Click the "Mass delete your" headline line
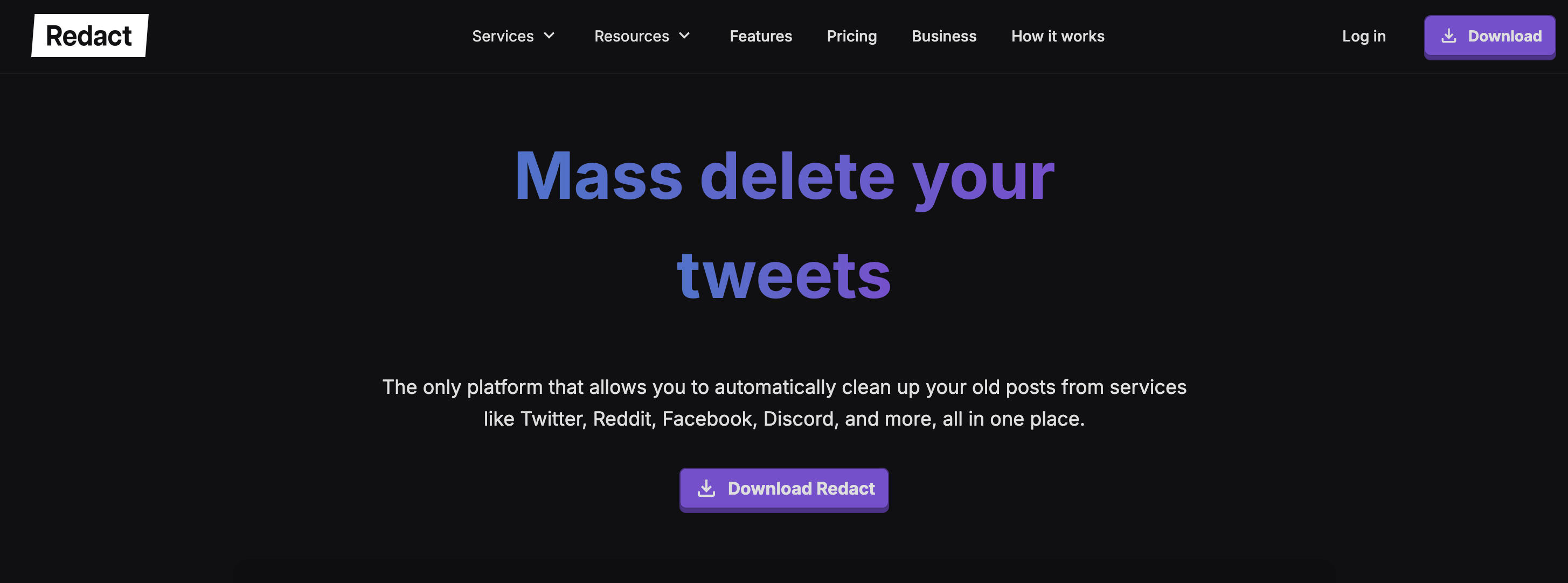The image size is (1568, 583). pos(784,177)
